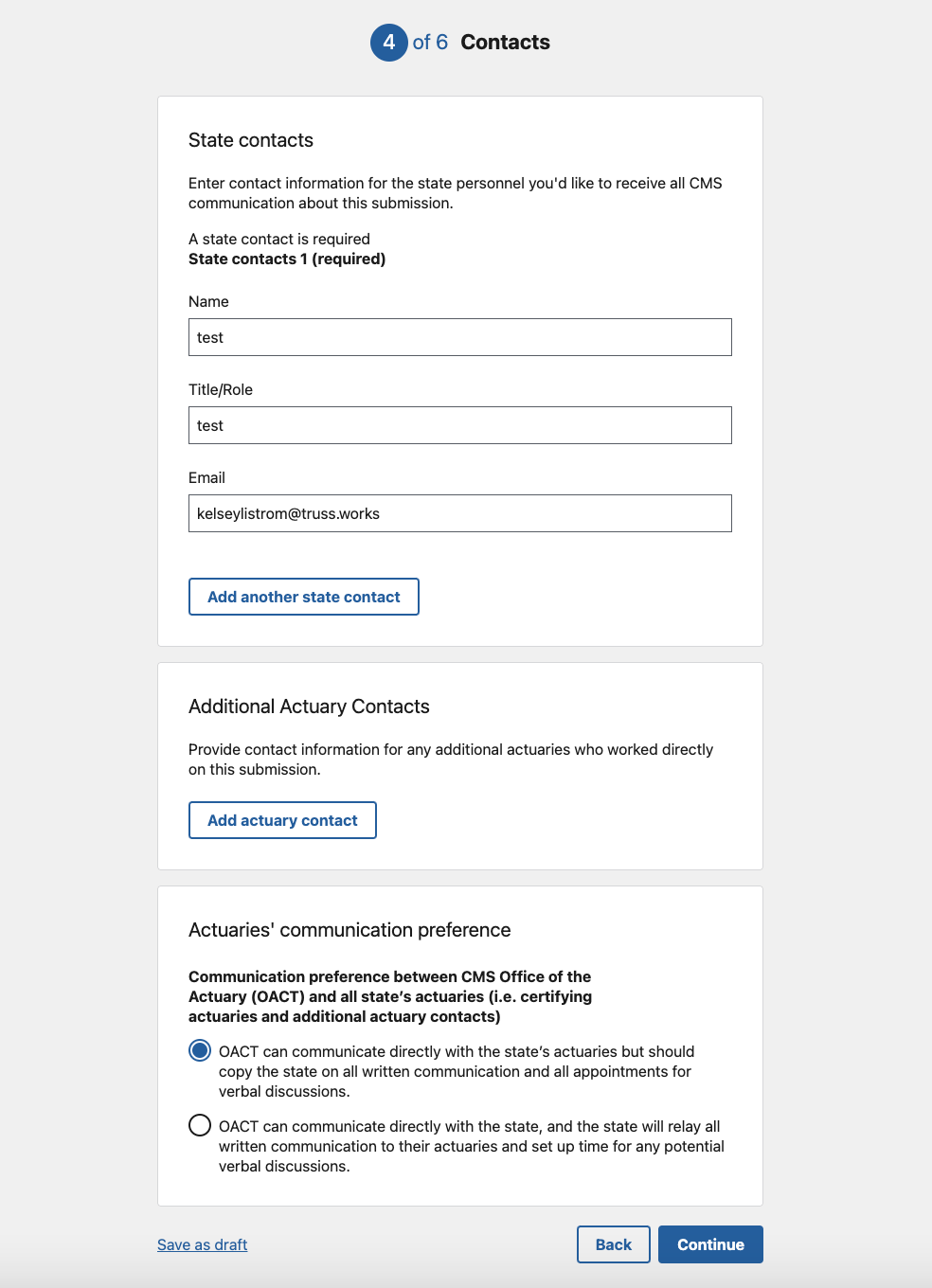The width and height of the screenshot is (932, 1288).
Task: Click the Title/Role field label
Action: coord(221,390)
